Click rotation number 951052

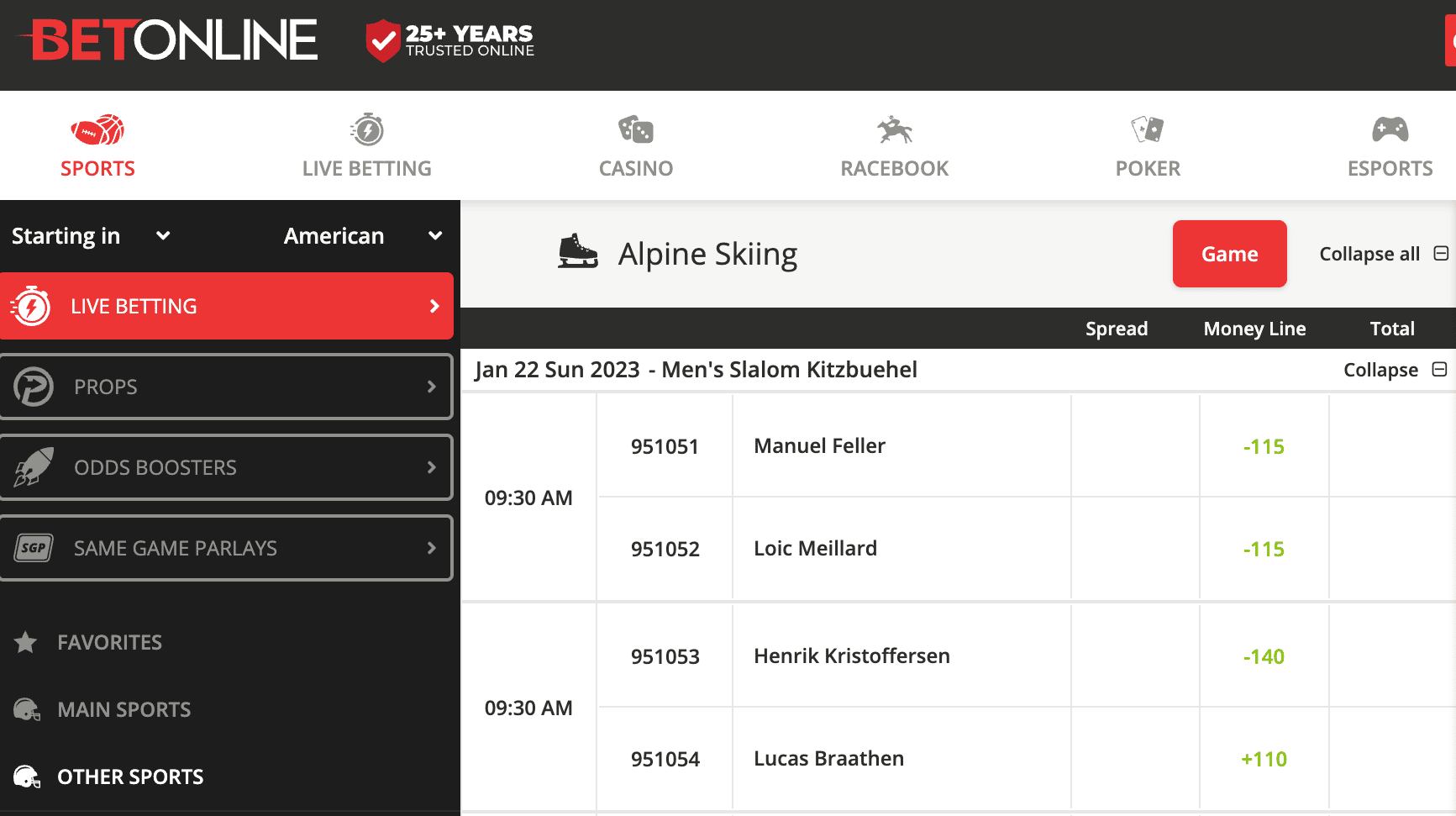click(x=665, y=549)
